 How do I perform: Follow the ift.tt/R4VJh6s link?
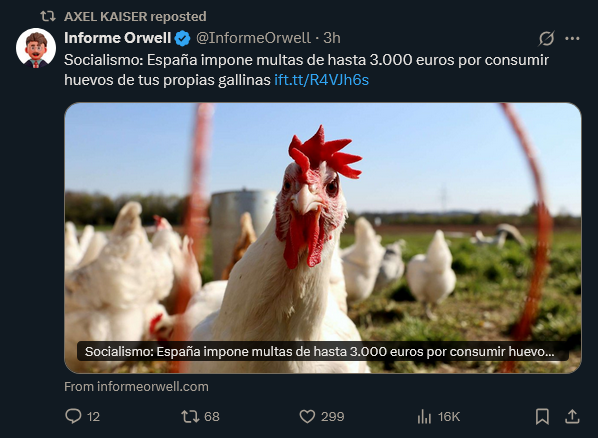tap(322, 80)
